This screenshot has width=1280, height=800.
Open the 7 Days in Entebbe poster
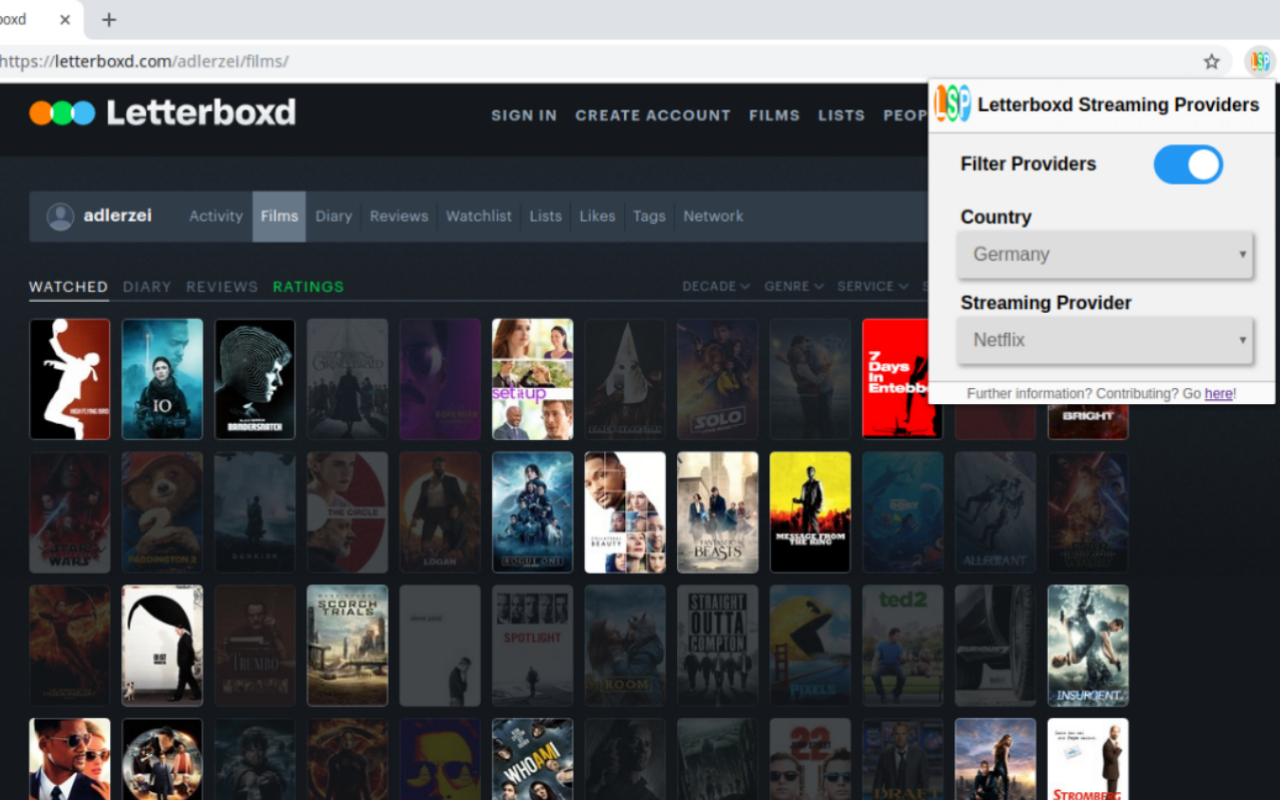pos(895,379)
